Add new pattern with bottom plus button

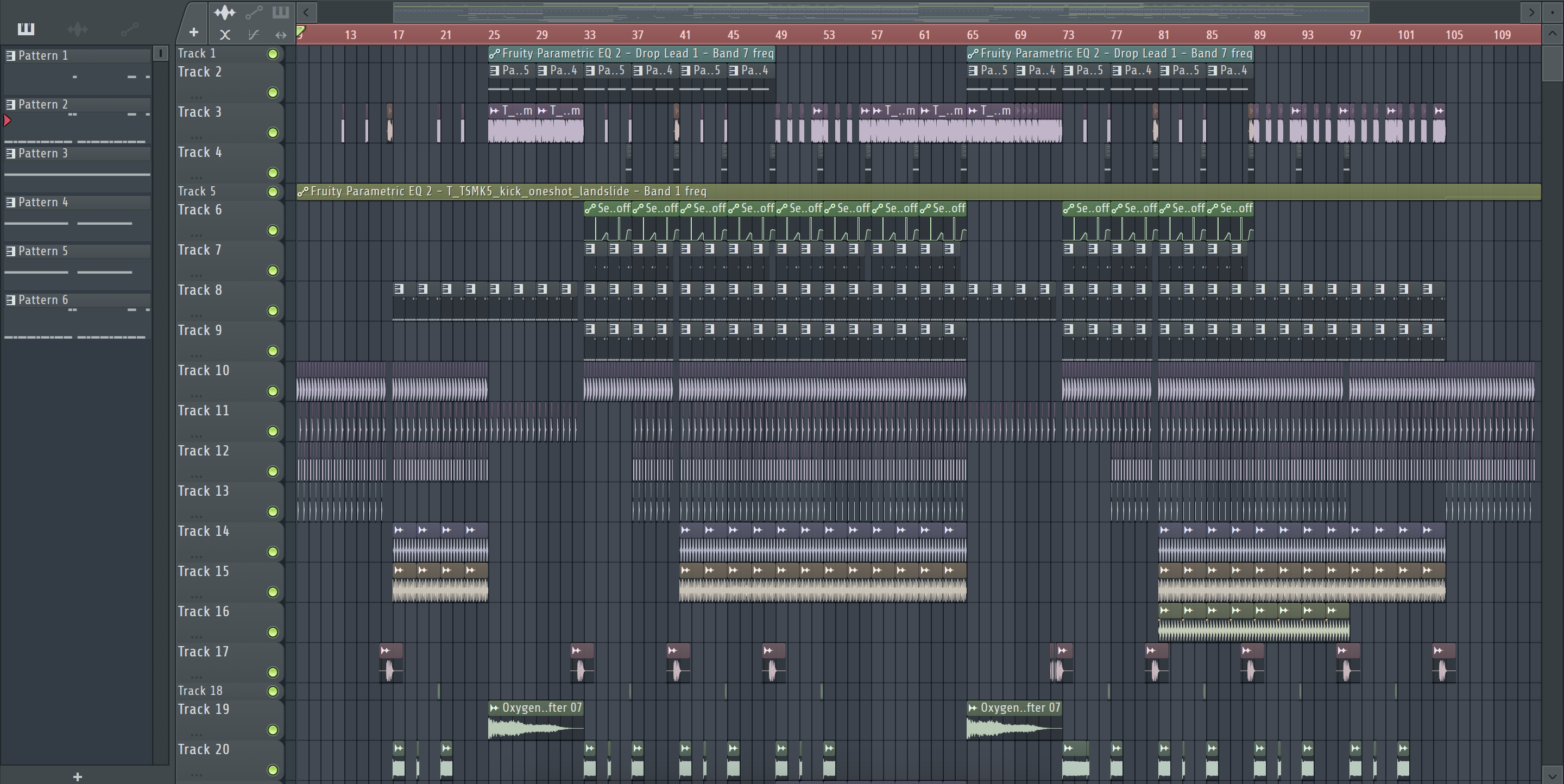(77, 776)
